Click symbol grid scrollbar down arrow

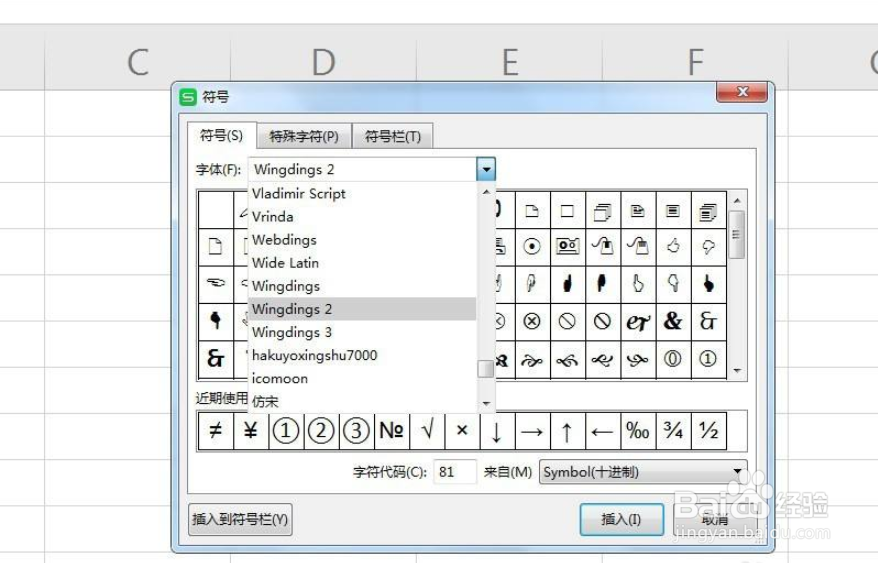(737, 371)
